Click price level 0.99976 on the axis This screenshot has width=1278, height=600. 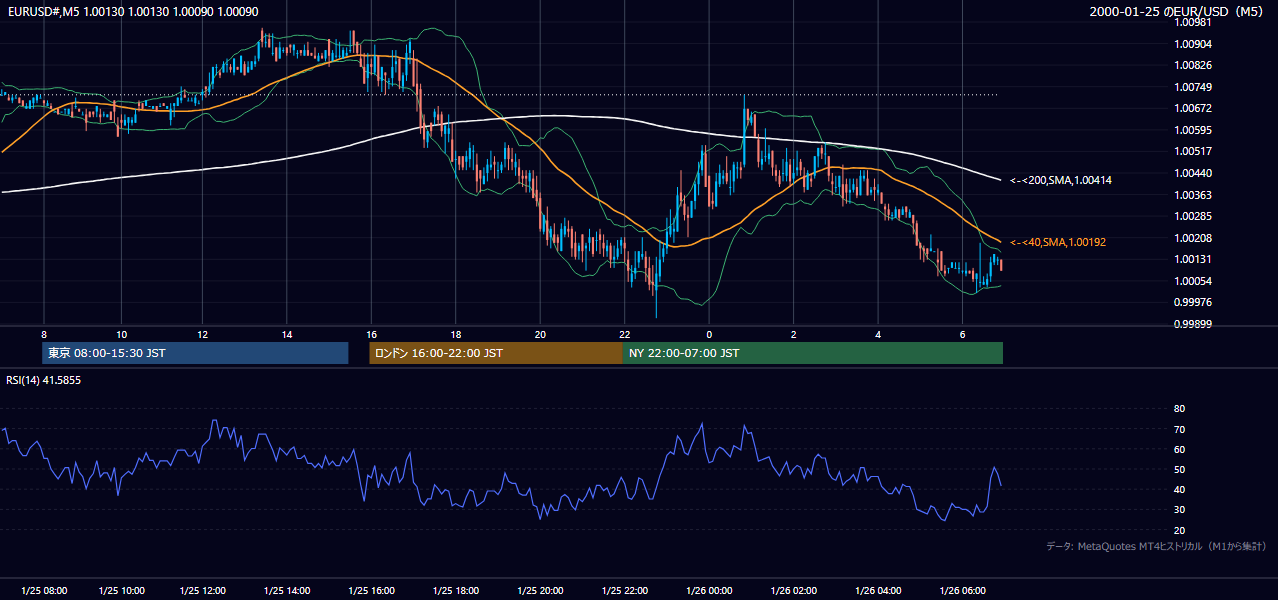1193,302
